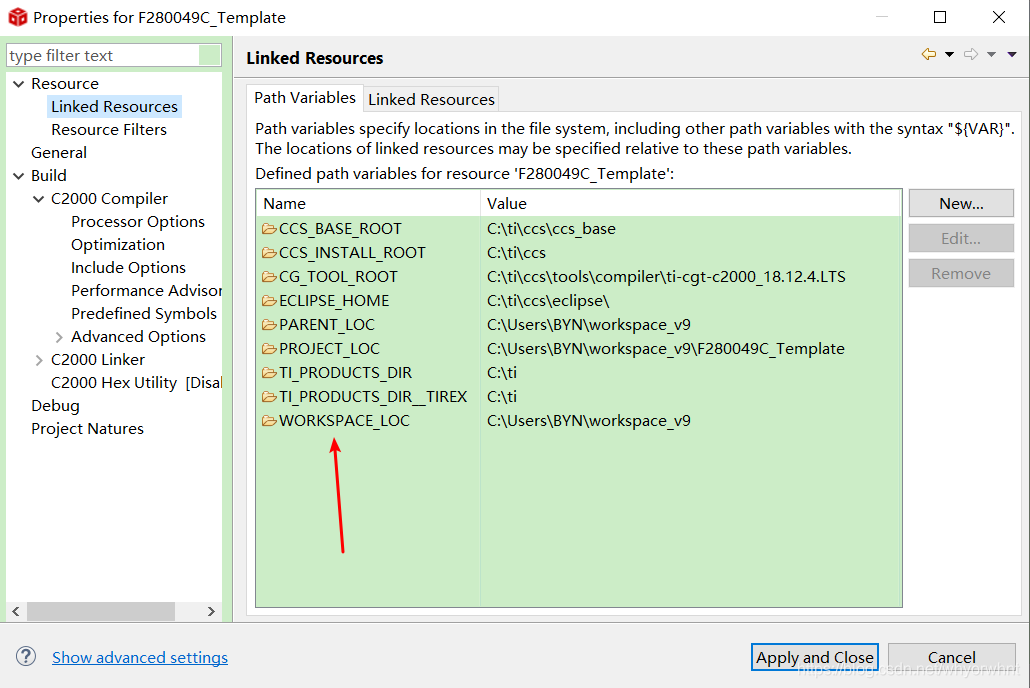The width and height of the screenshot is (1030, 688).
Task: Click the CCS_BASE_ROOT folder icon
Action: [x=269, y=229]
